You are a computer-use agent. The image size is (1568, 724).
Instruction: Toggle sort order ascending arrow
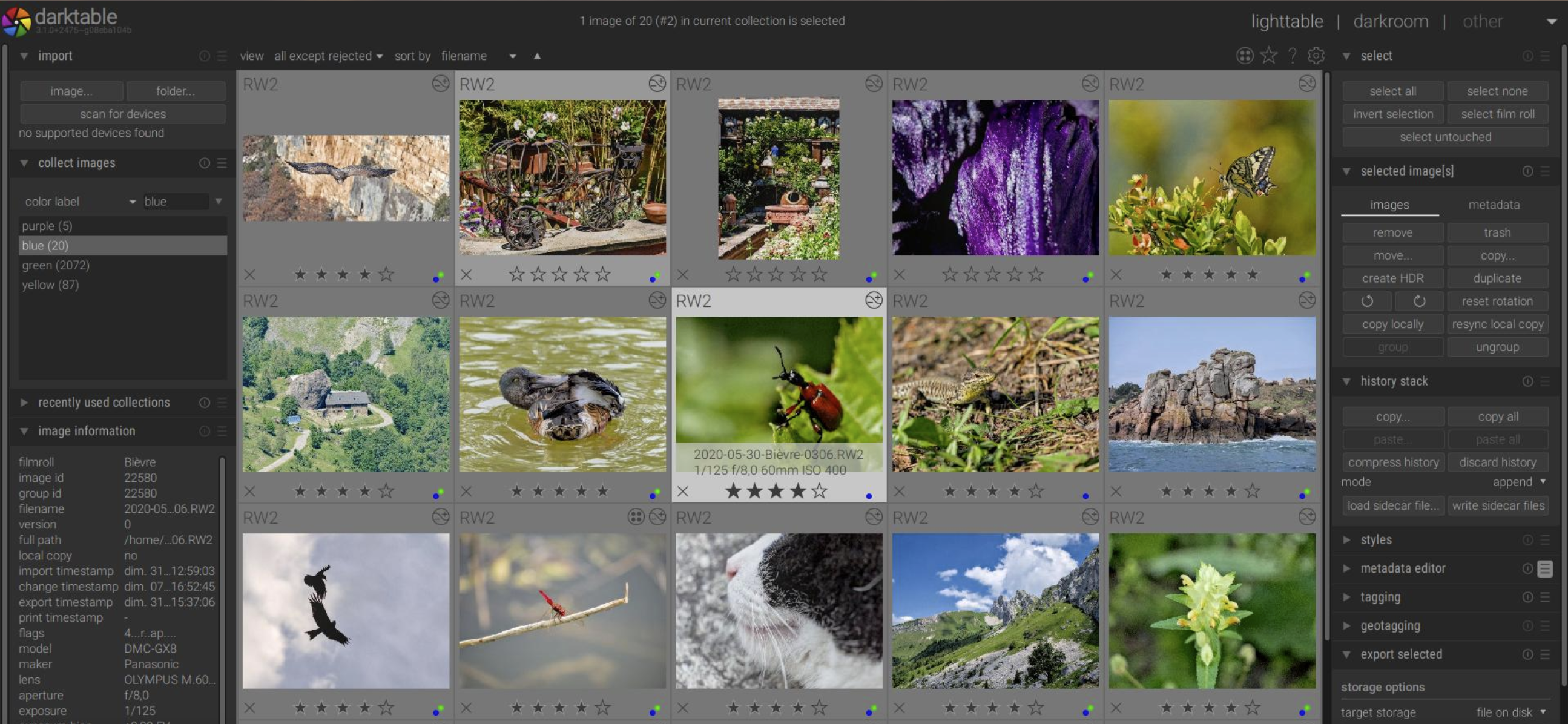point(537,56)
